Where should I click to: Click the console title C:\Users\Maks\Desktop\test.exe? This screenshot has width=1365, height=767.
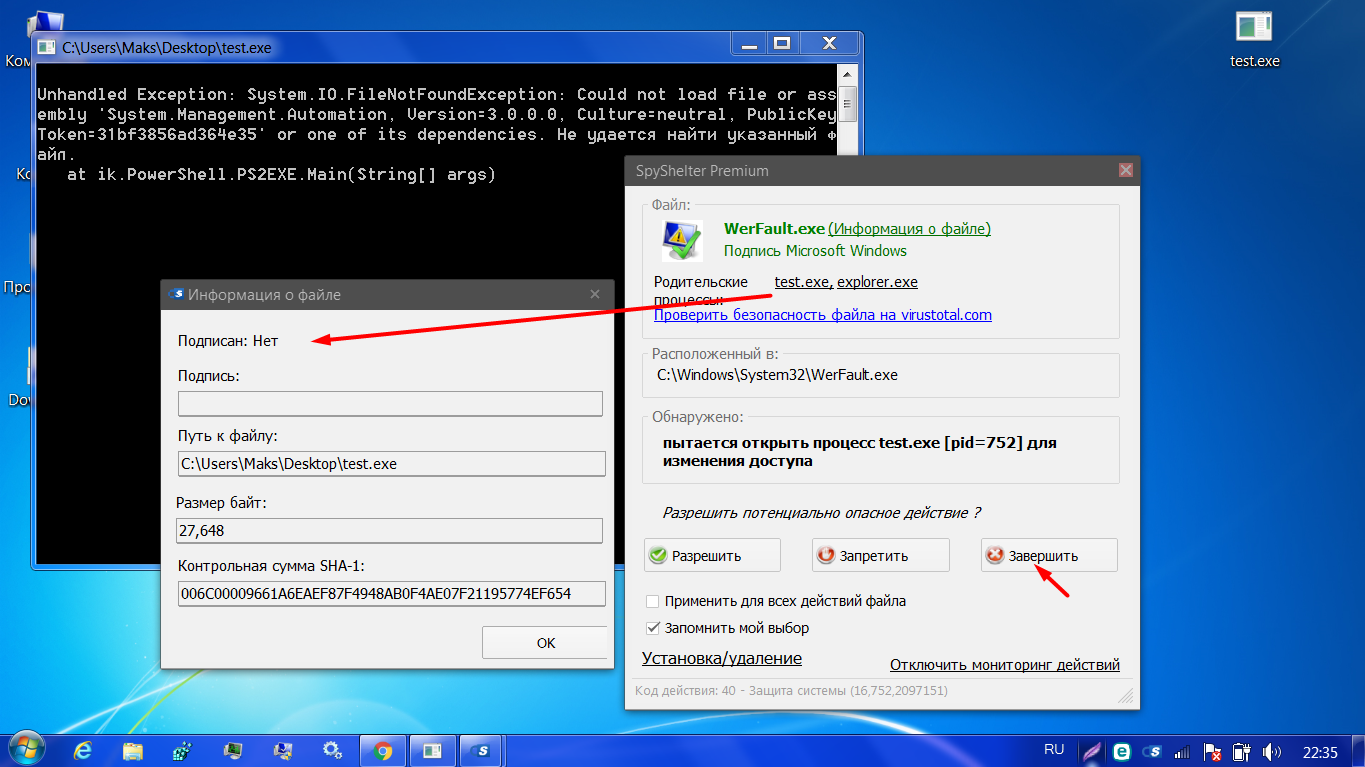[167, 47]
